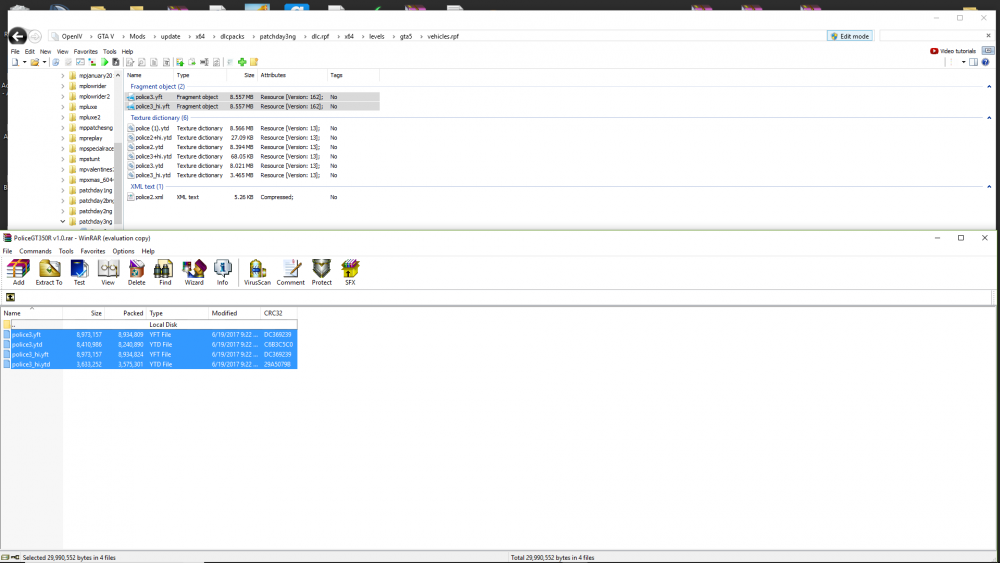
Task: Click the WinRAR Add button
Action: (x=18, y=272)
